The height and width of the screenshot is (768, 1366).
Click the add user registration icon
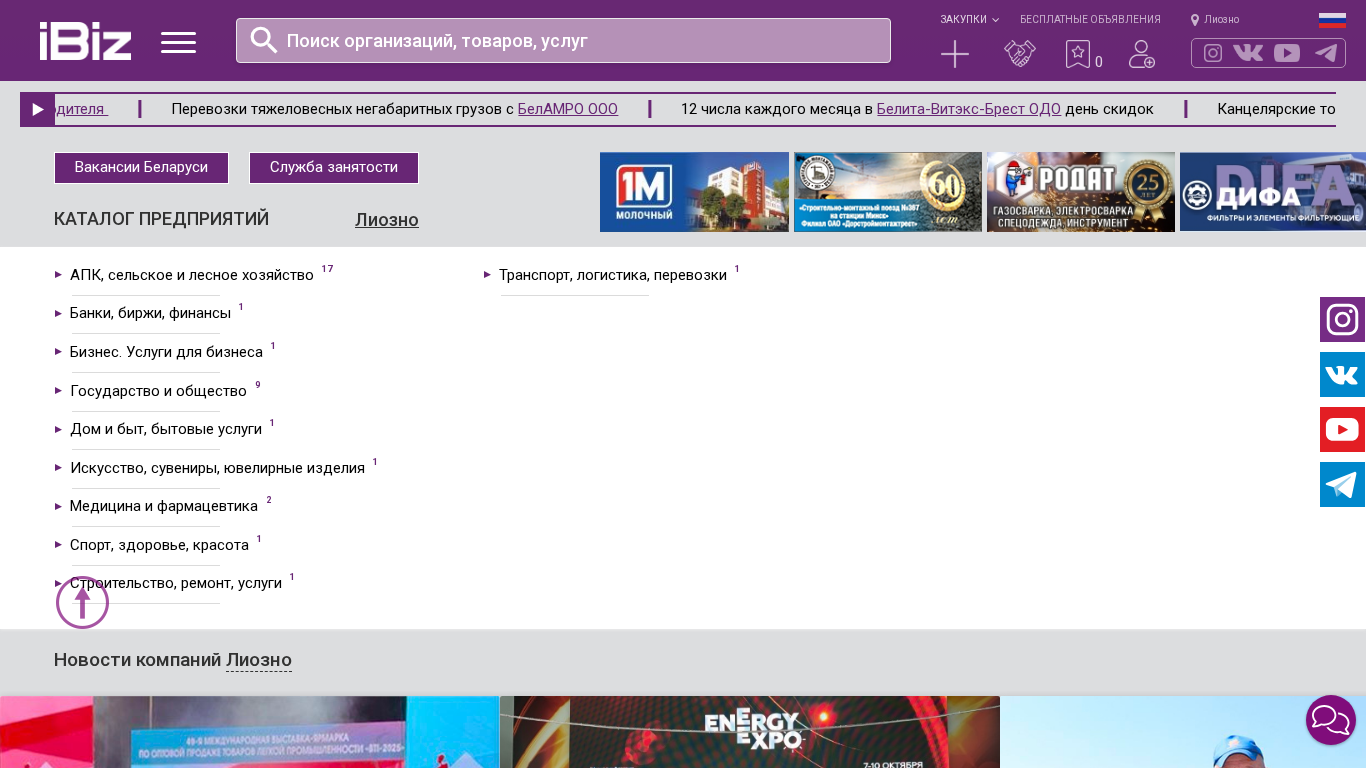1141,54
